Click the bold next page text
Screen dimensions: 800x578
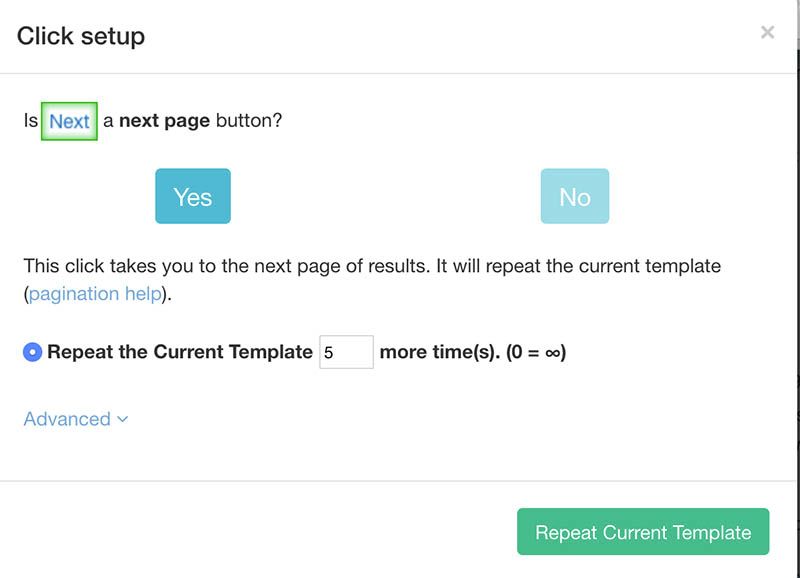coord(164,121)
